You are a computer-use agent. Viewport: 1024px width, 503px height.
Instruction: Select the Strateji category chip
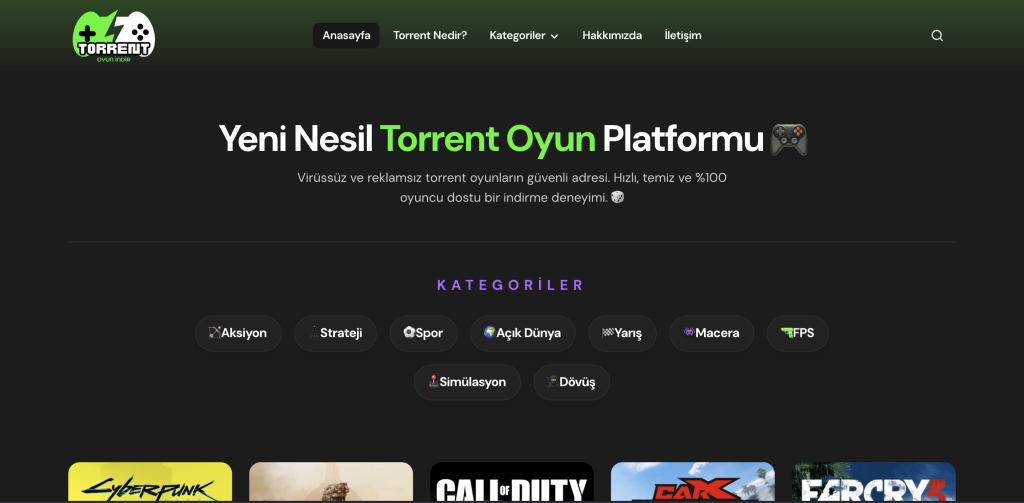pos(336,333)
